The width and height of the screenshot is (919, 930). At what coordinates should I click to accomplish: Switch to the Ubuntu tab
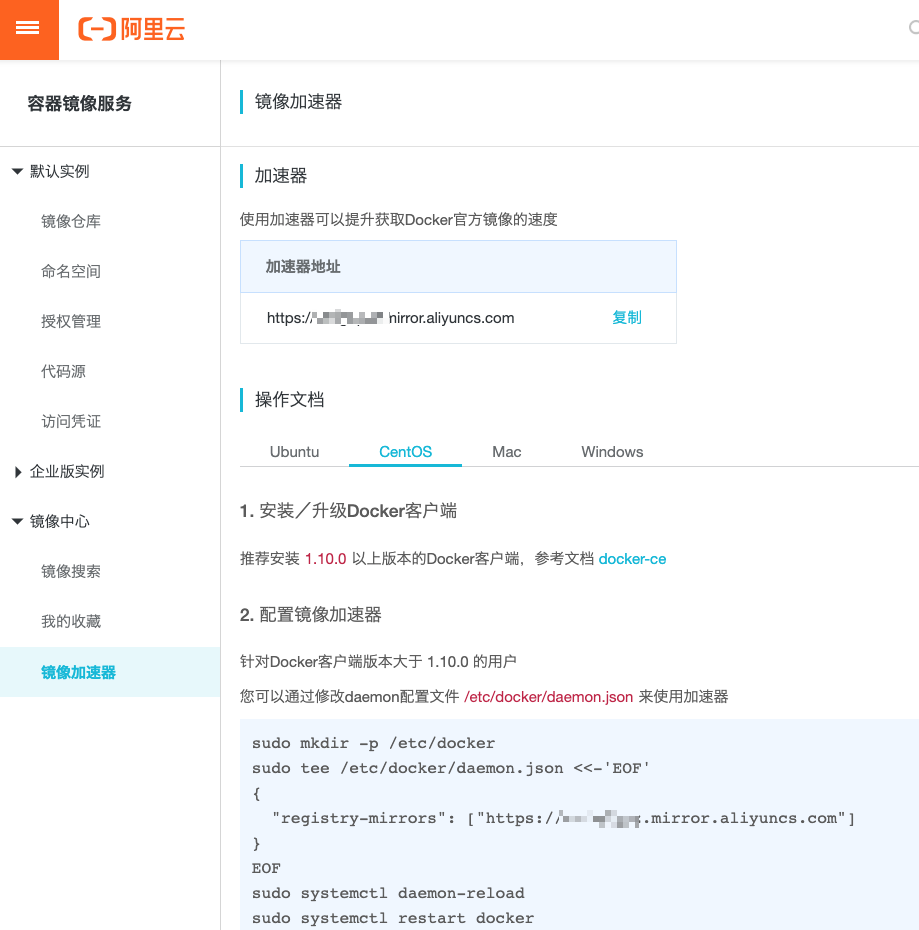tap(294, 452)
